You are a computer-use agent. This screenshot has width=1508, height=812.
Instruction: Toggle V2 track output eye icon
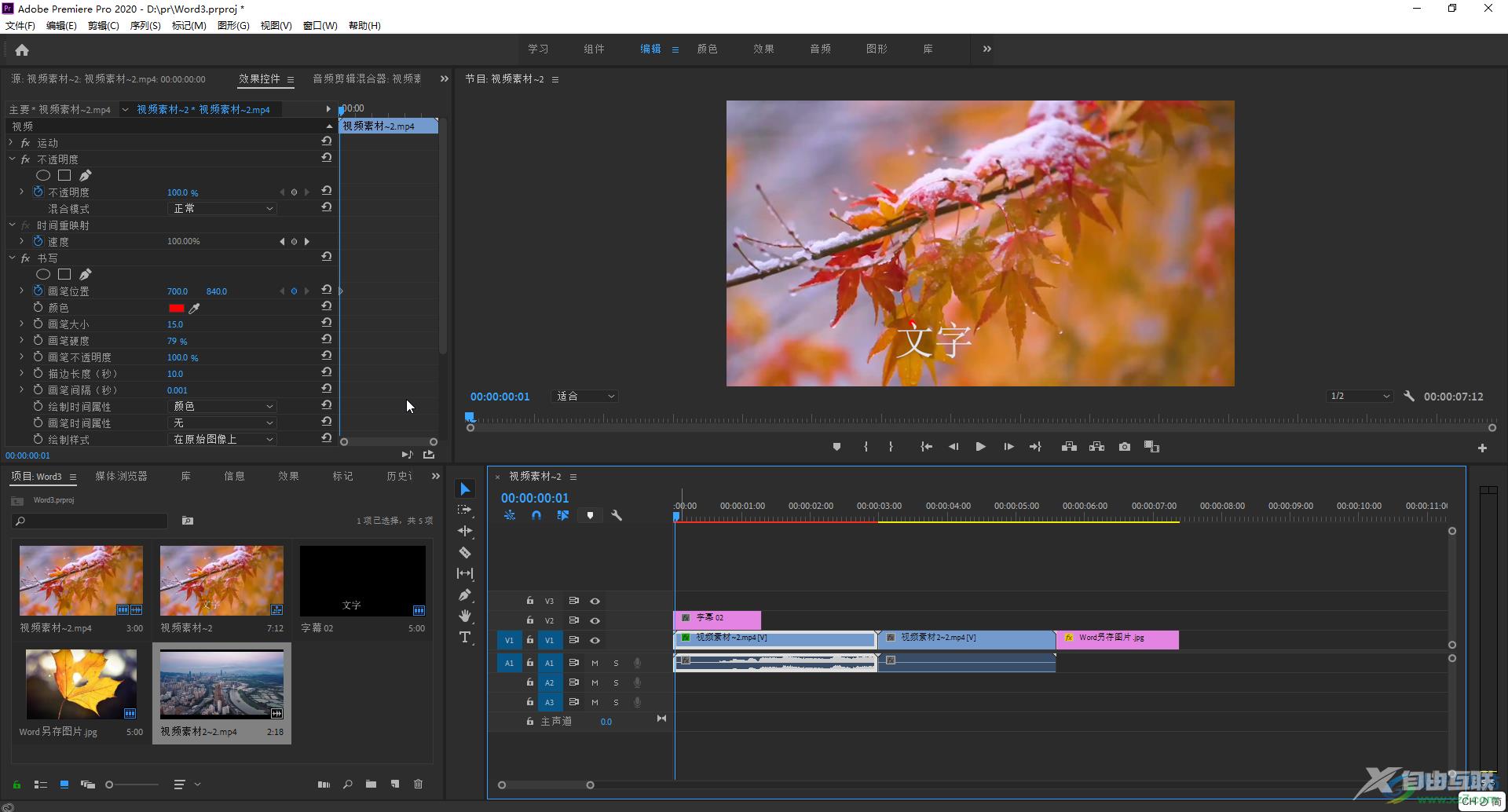pyautogui.click(x=595, y=621)
